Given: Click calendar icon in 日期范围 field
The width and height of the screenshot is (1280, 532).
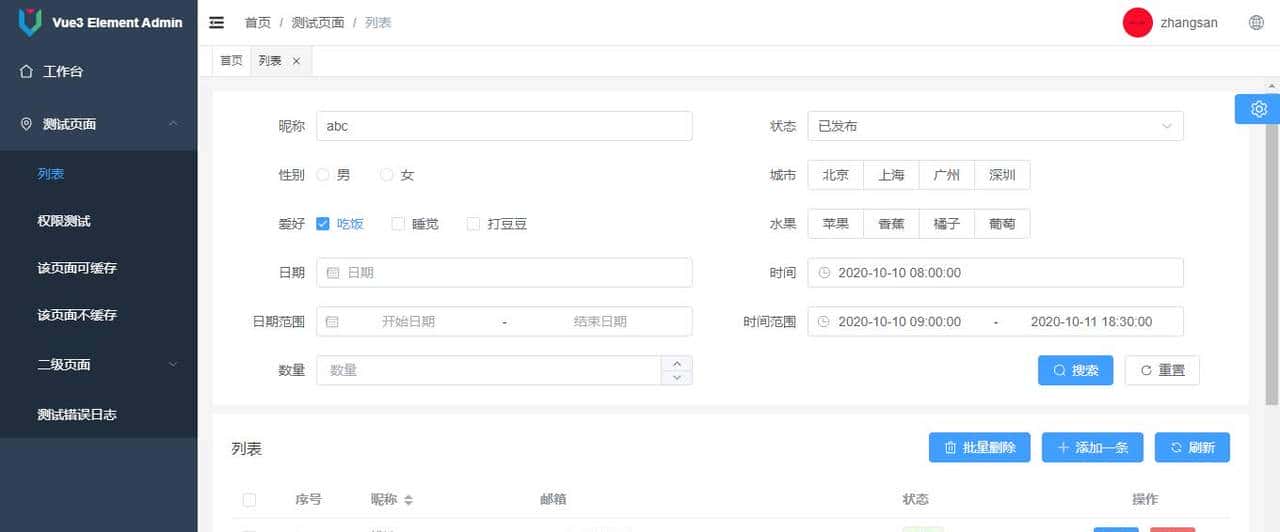Looking at the screenshot, I should [x=333, y=321].
